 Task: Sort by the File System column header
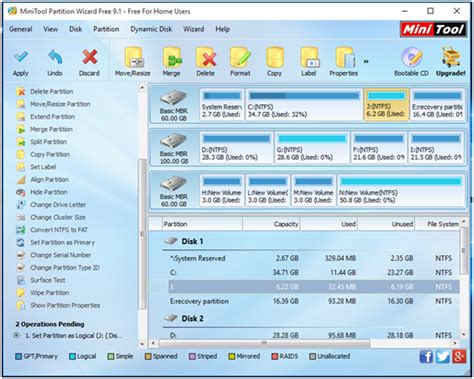pyautogui.click(x=437, y=224)
